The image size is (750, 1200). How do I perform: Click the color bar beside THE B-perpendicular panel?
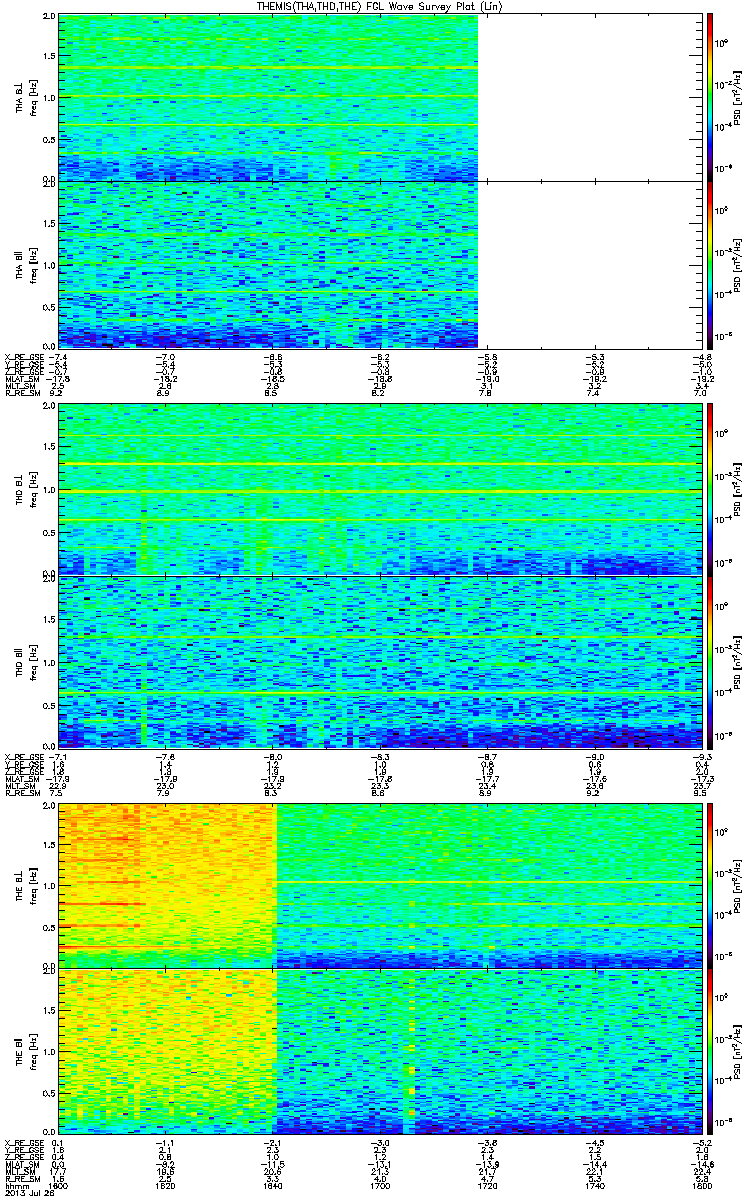tap(710, 886)
